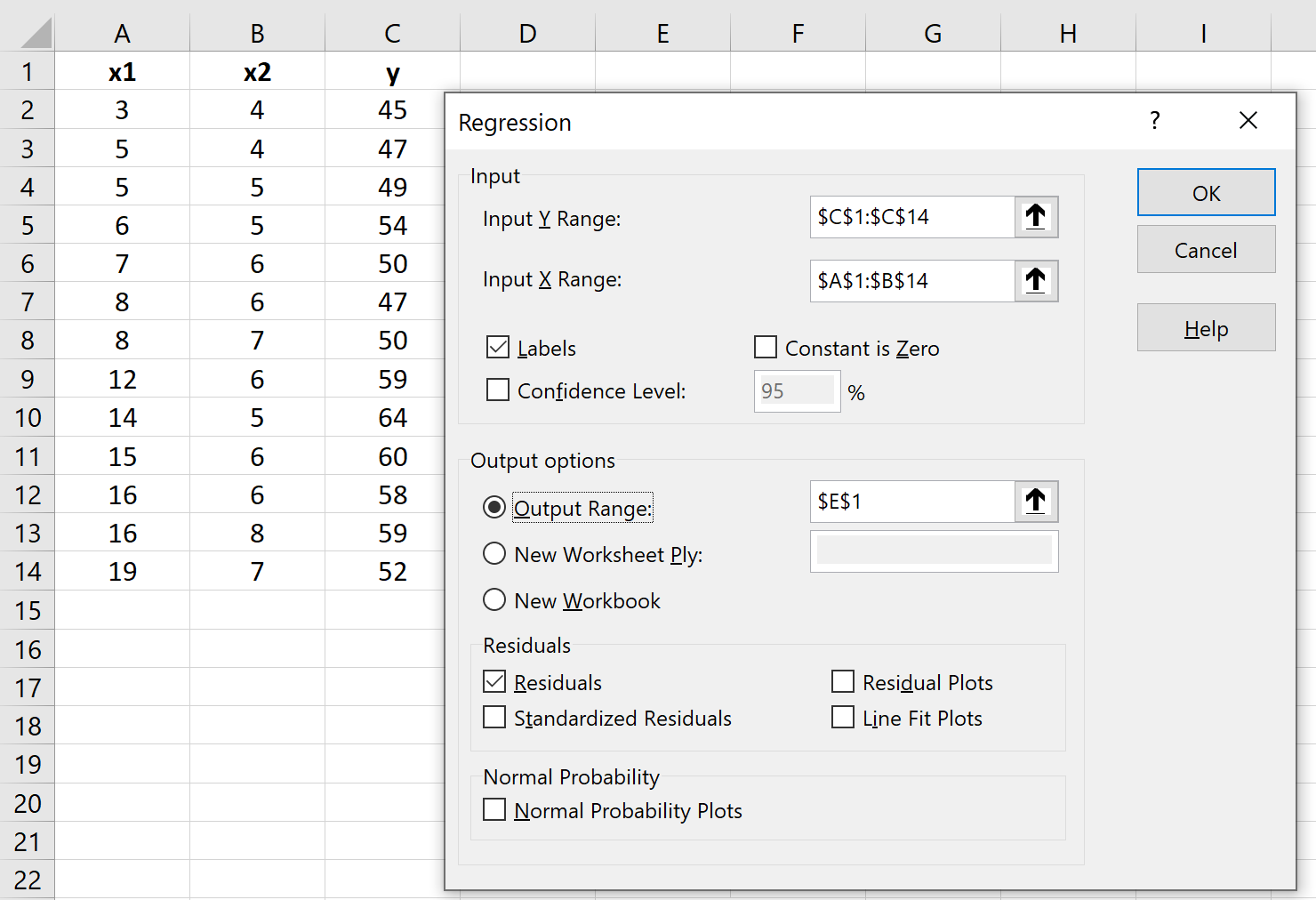Click cell B8 with value 7

(258, 340)
